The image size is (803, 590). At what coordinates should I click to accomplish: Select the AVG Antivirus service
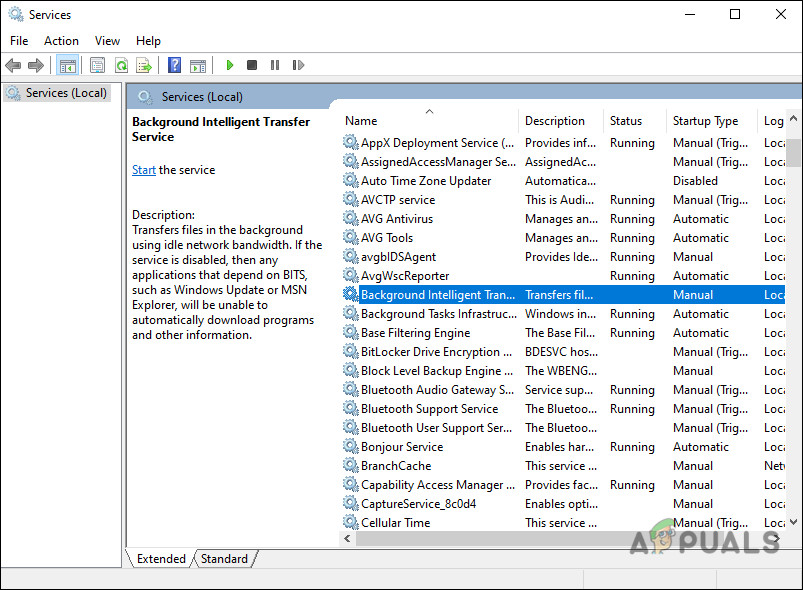coord(397,219)
